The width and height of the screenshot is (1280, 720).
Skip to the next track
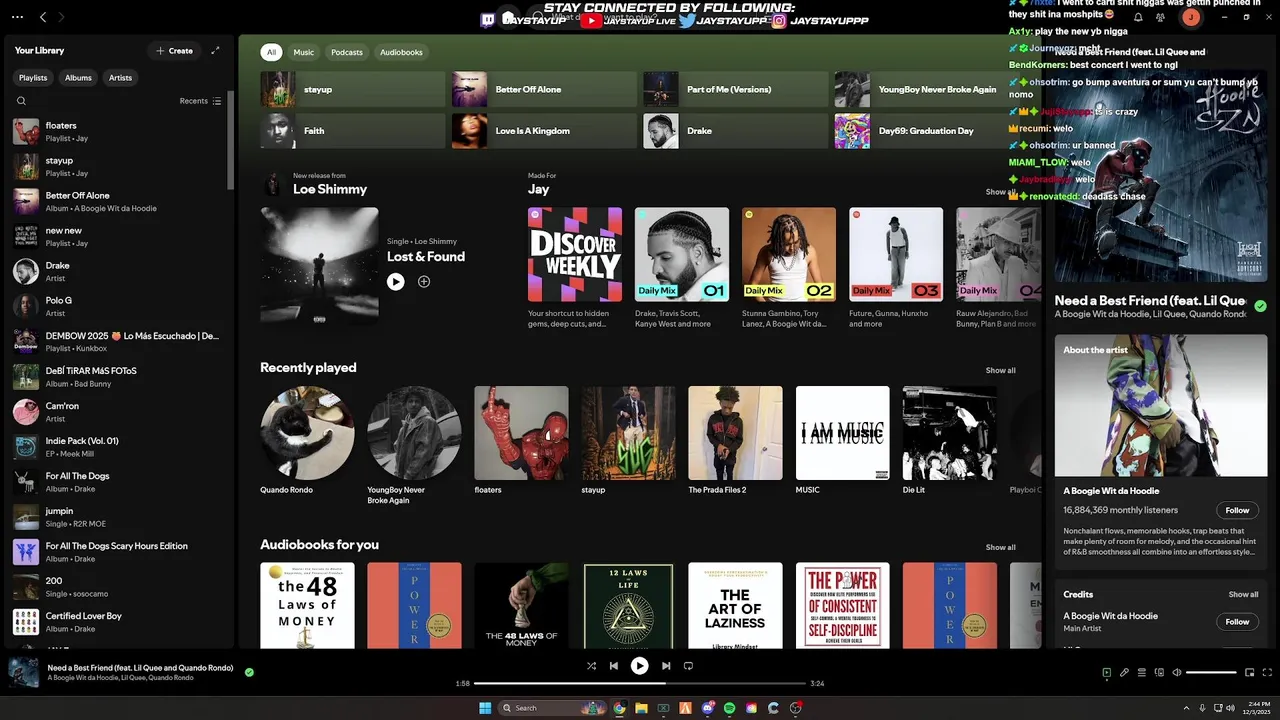[x=666, y=666]
